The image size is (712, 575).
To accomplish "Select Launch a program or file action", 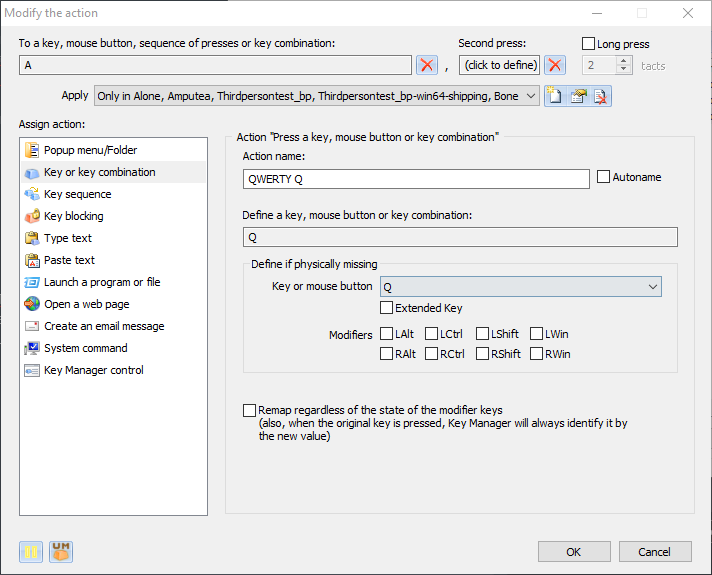I will 102,282.
